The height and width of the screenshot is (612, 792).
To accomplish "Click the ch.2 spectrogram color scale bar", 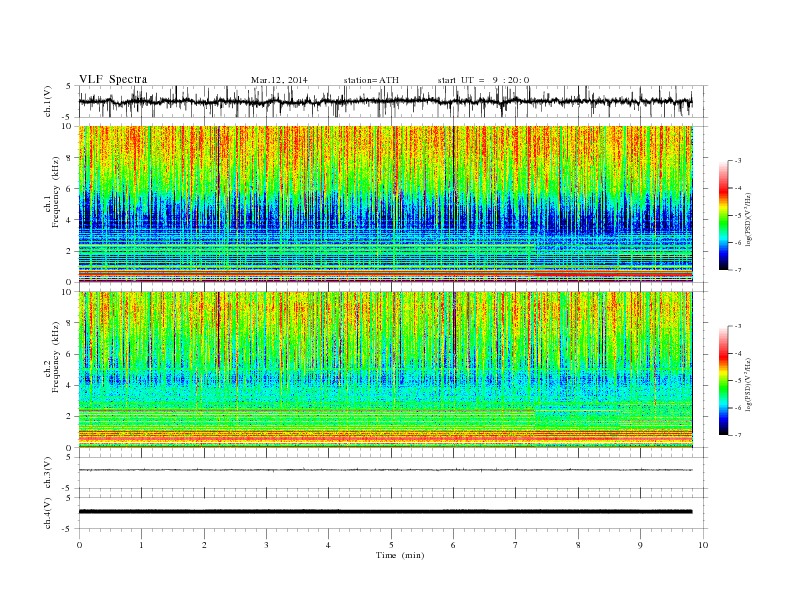I will 723,380.
